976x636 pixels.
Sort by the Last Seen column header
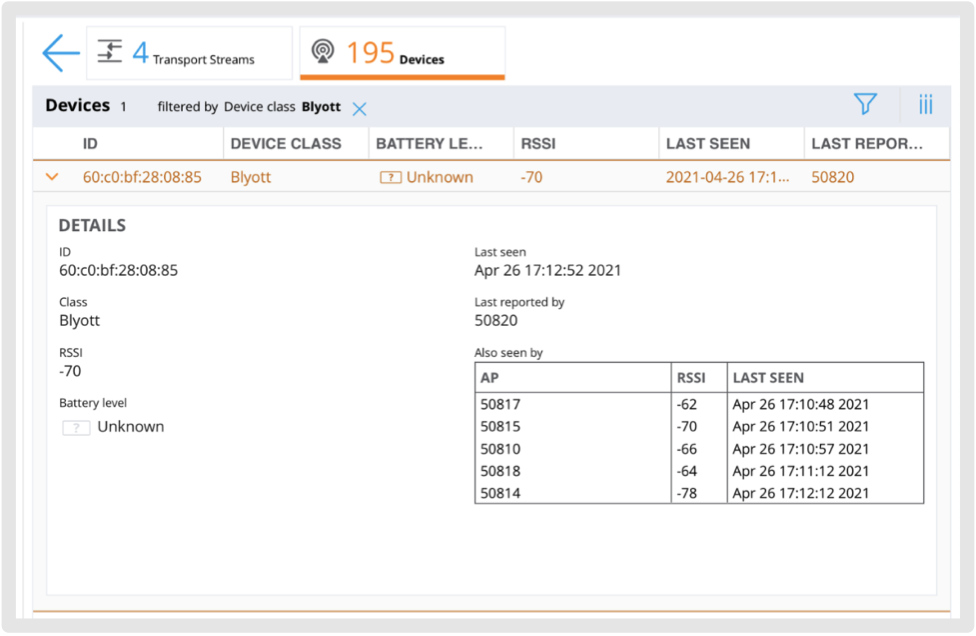coord(708,144)
